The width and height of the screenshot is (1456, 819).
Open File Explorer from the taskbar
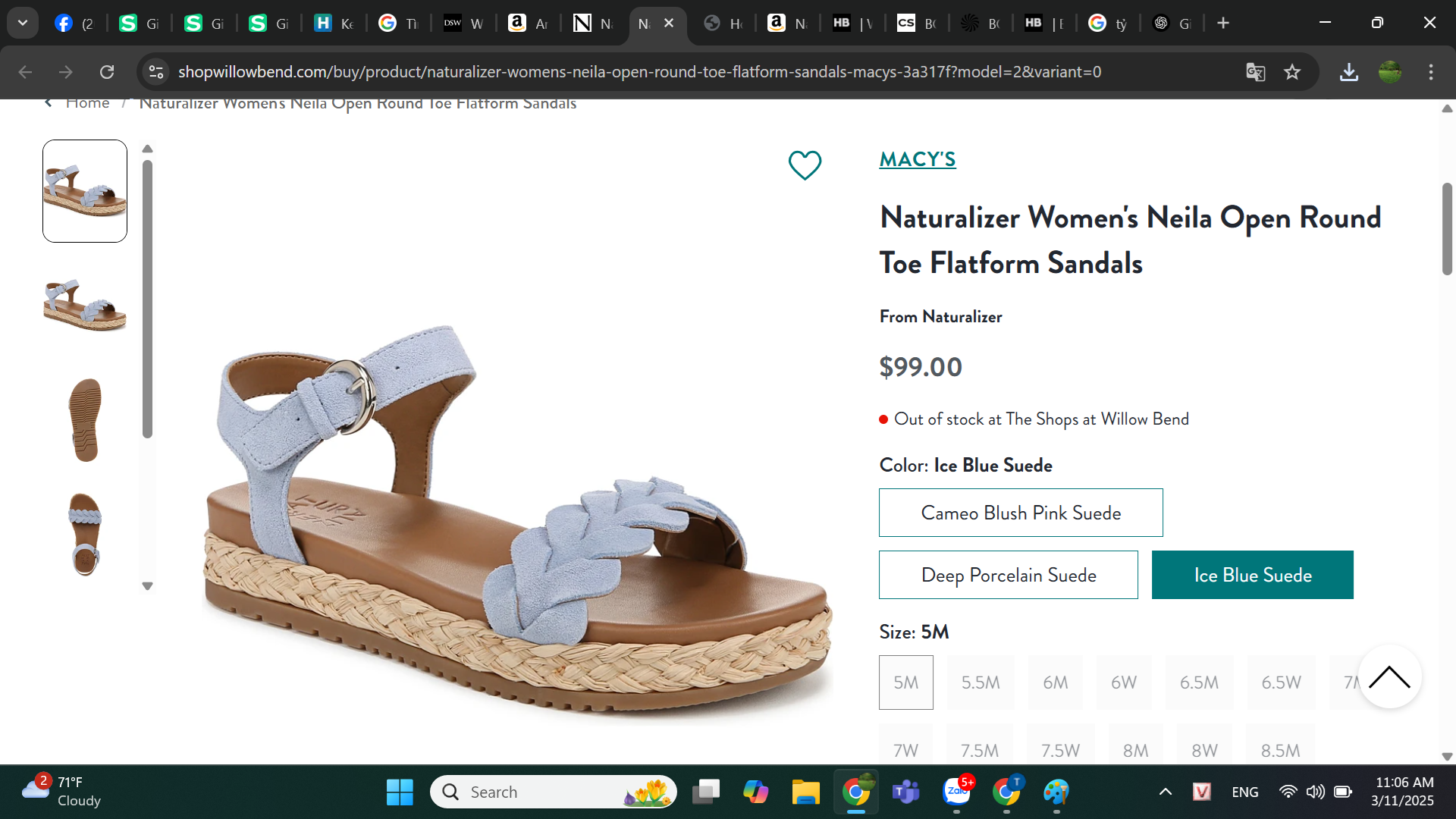point(805,792)
